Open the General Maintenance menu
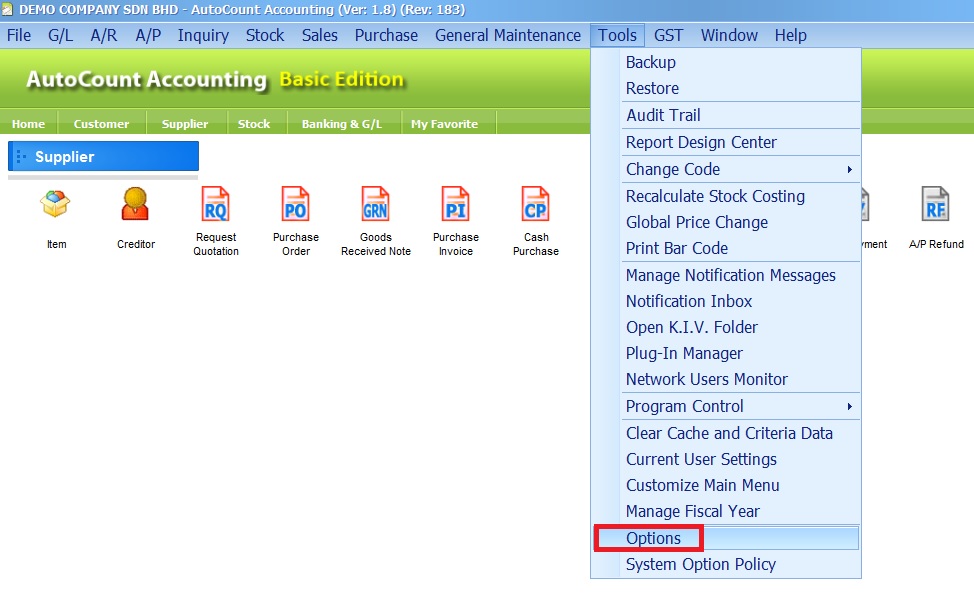 click(507, 35)
